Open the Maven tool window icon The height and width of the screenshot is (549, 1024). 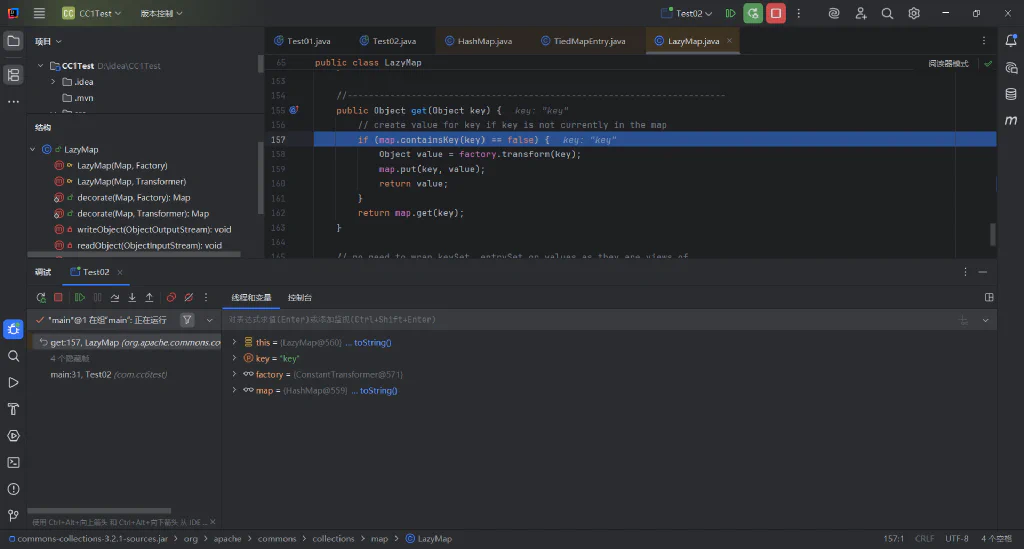coord(1011,120)
